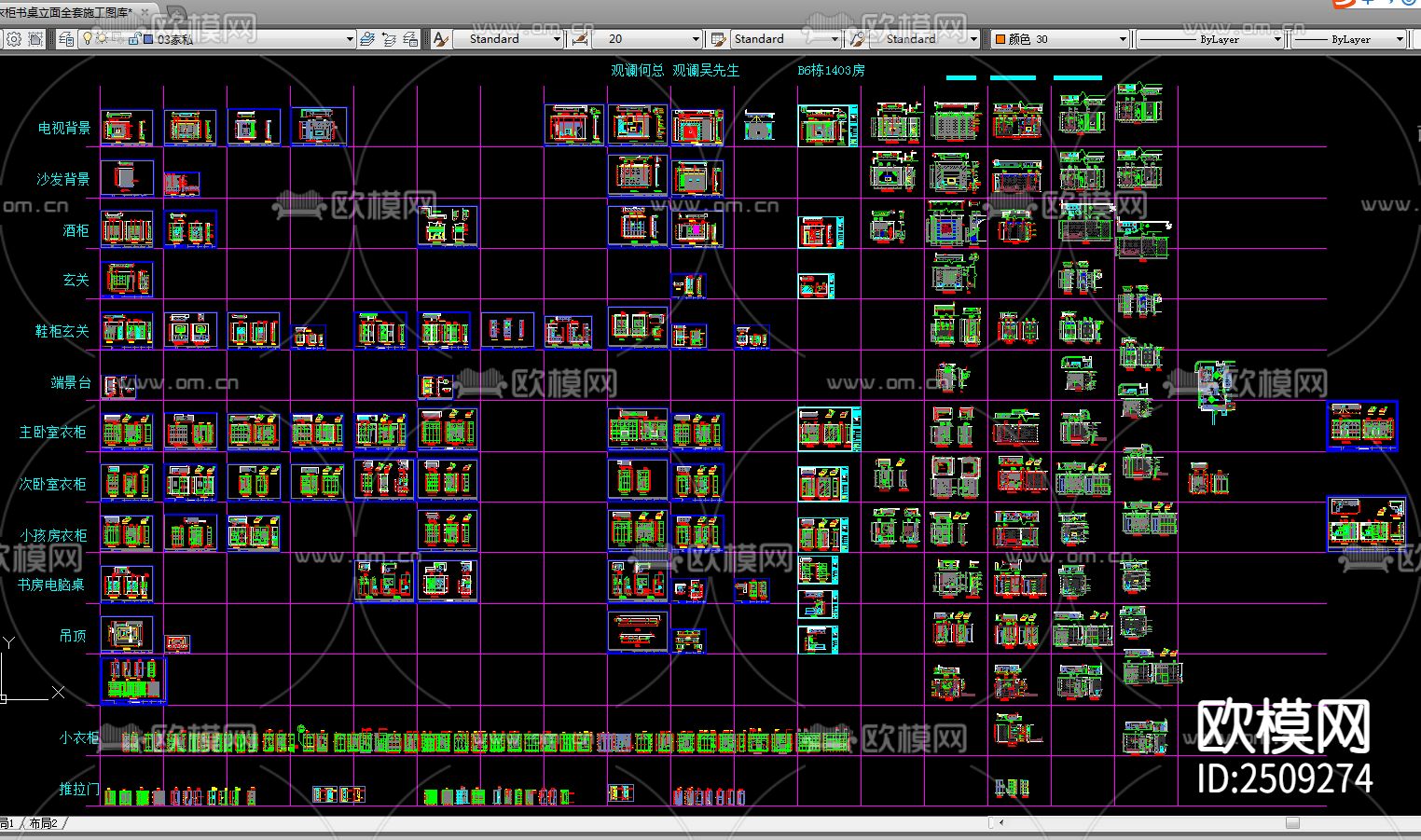Image resolution: width=1421 pixels, height=840 pixels.
Task: Click the UCS axis icon at lower left
Action: 32,668
